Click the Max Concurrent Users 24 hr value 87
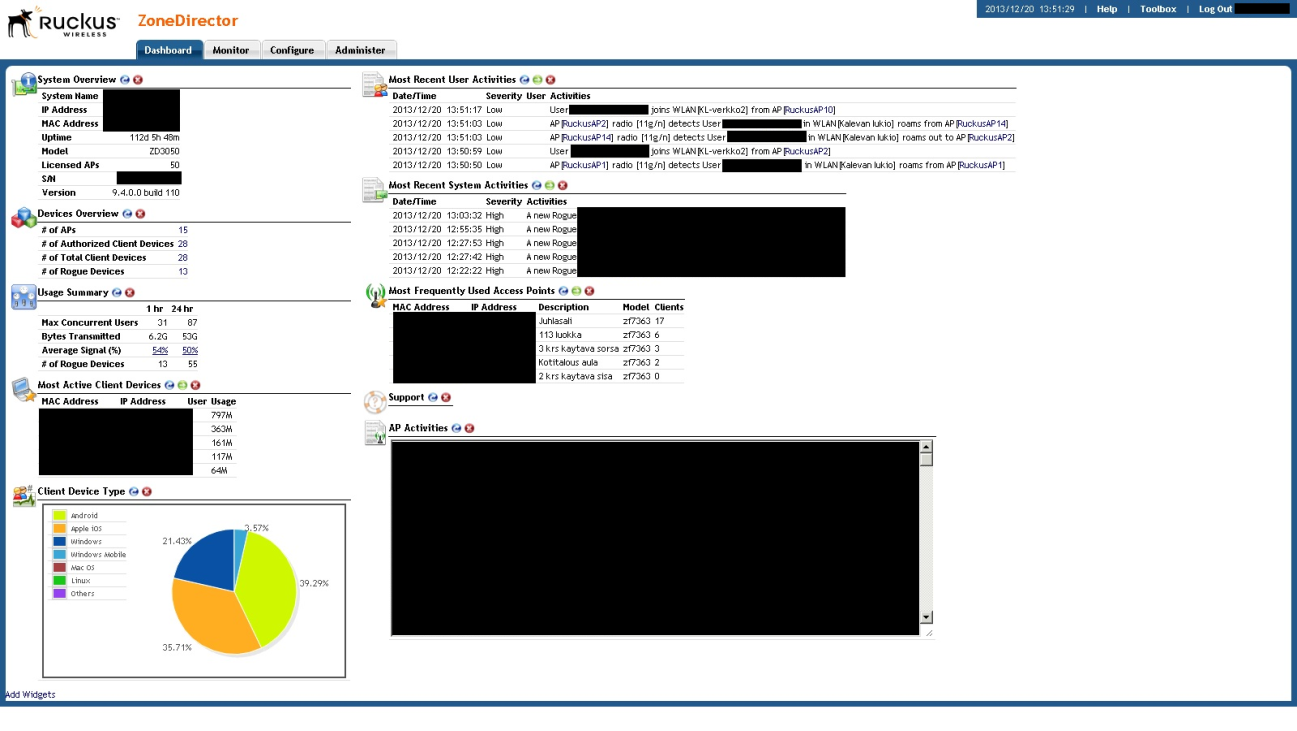This screenshot has width=1297, height=731. 192,323
